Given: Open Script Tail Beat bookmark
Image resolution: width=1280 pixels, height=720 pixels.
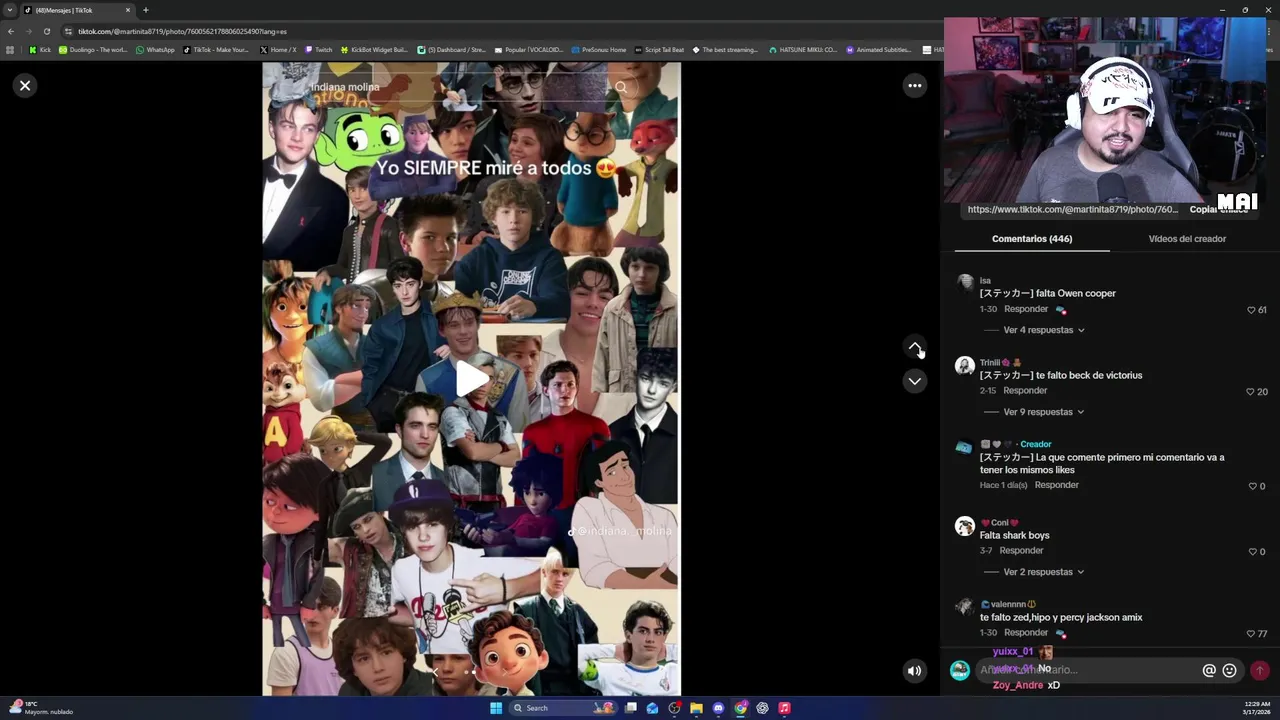Looking at the screenshot, I should tap(660, 50).
